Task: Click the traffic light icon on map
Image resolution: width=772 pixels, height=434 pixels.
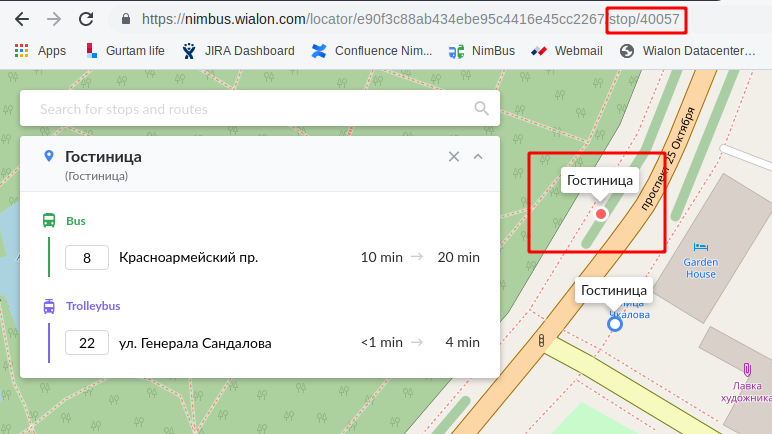Action: (542, 342)
